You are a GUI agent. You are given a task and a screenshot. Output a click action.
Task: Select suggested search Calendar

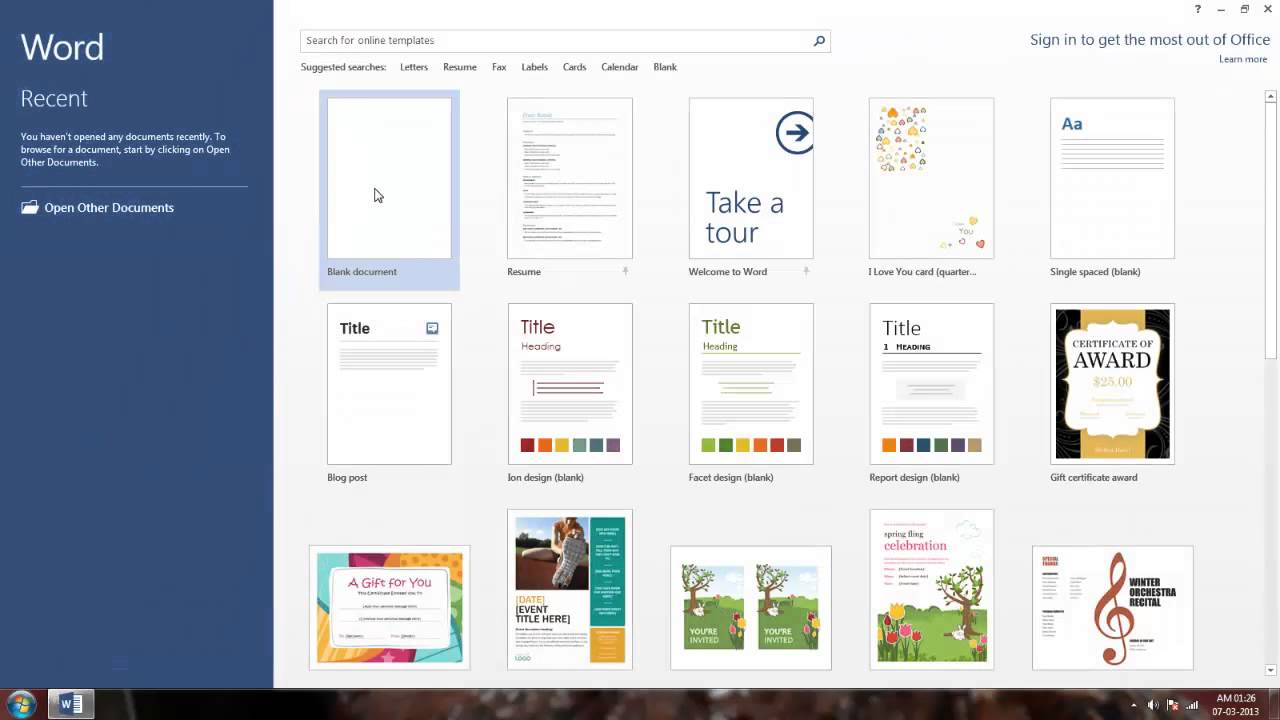[x=620, y=67]
